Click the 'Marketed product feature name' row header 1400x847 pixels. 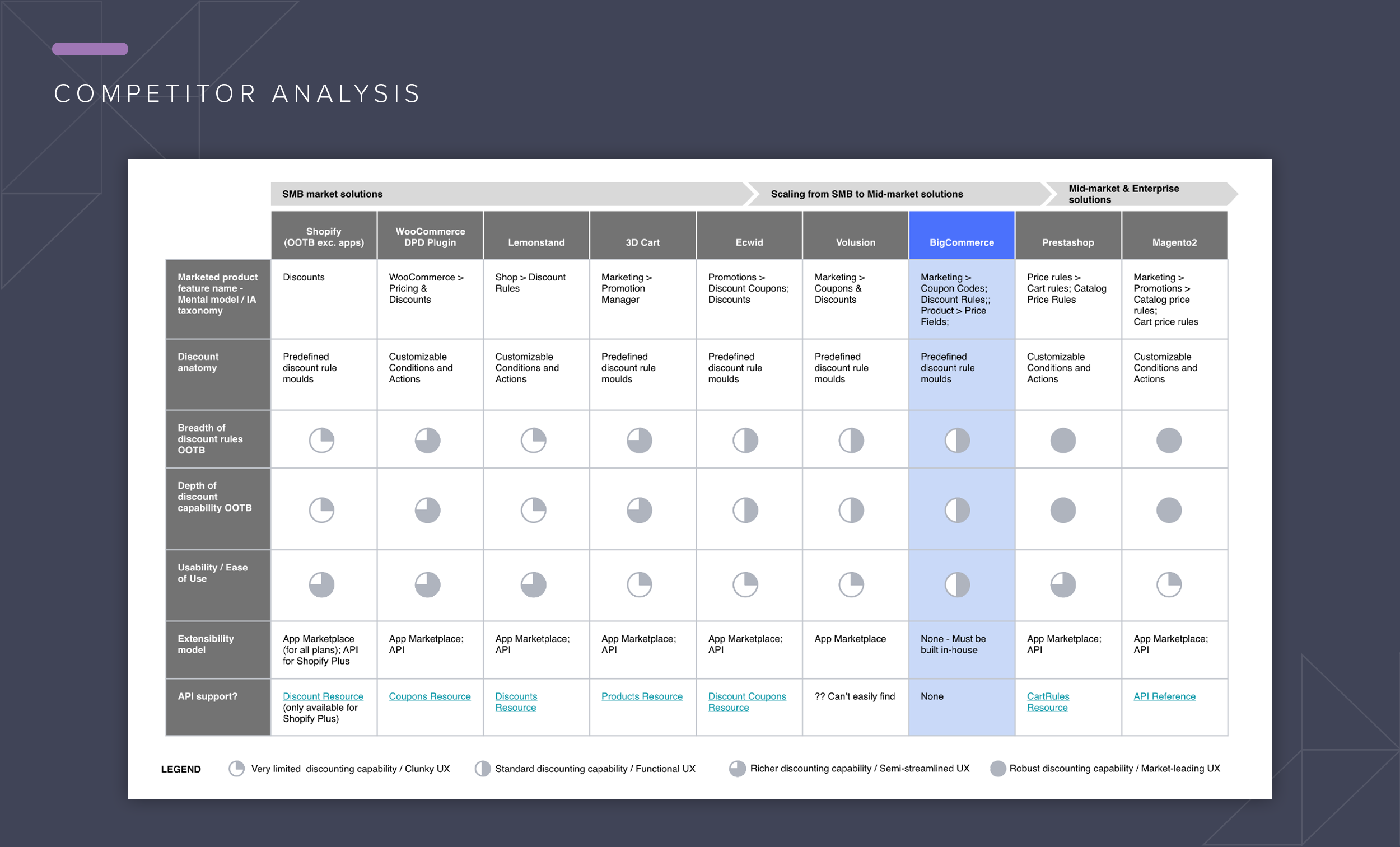pos(218,300)
